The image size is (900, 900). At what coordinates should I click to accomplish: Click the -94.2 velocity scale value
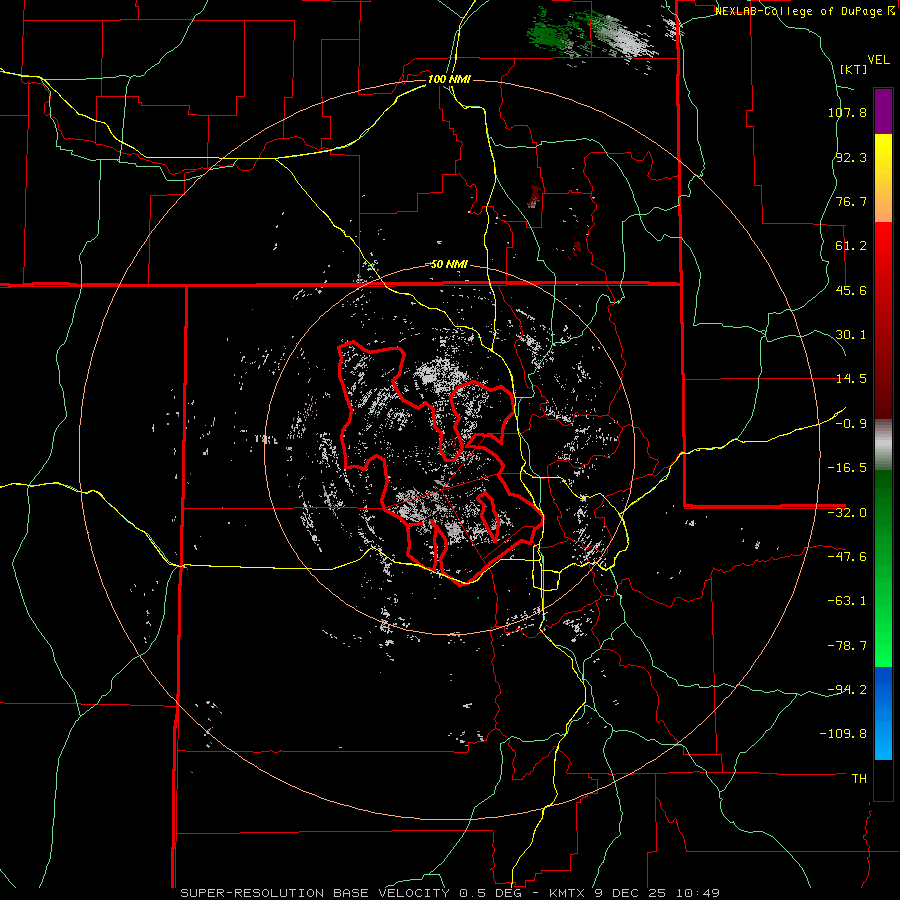point(847,689)
